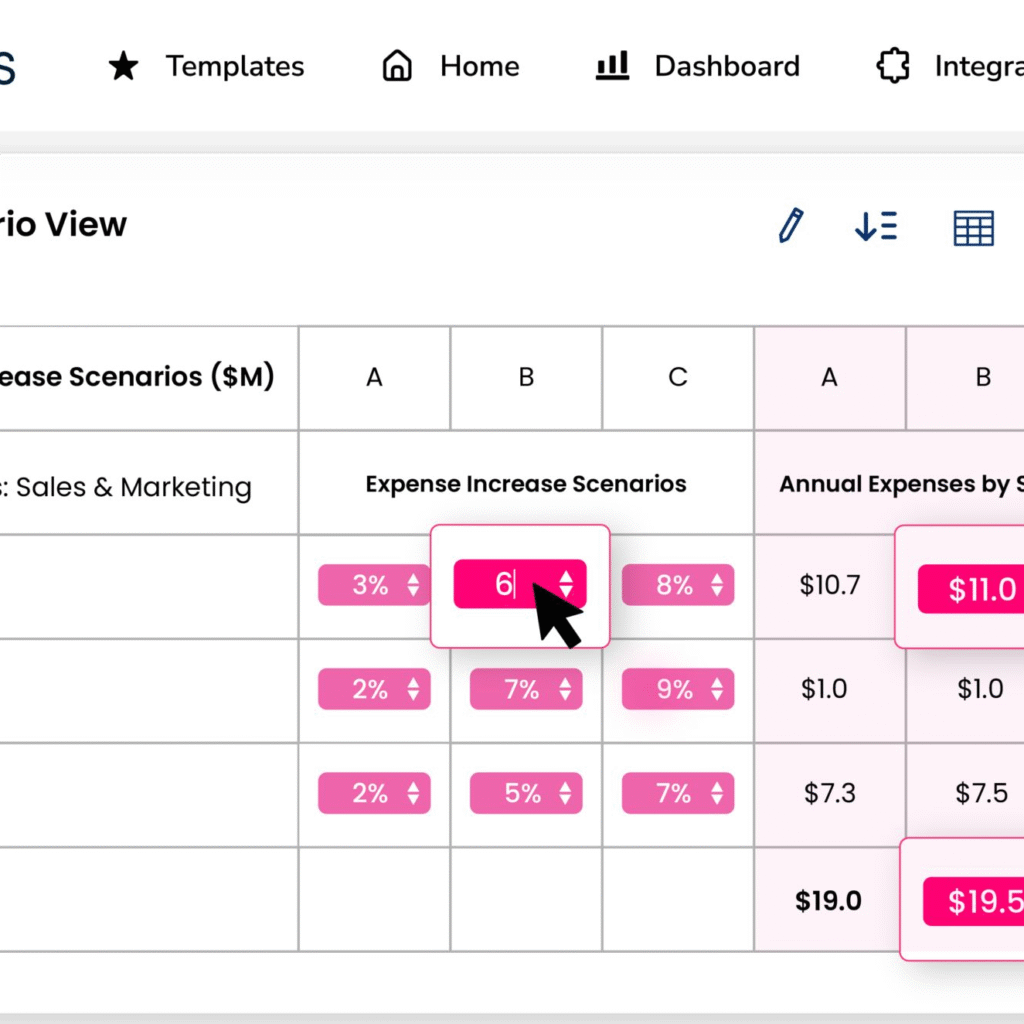Click the active field showing 6
Viewport: 1024px width, 1024px height.
pyautogui.click(x=520, y=584)
